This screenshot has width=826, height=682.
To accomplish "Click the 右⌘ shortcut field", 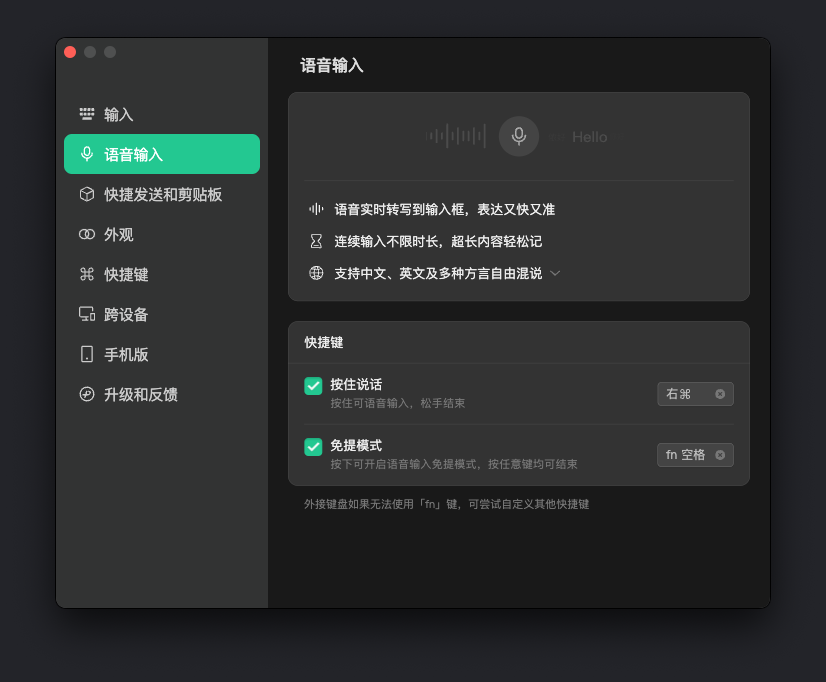I will 685,394.
